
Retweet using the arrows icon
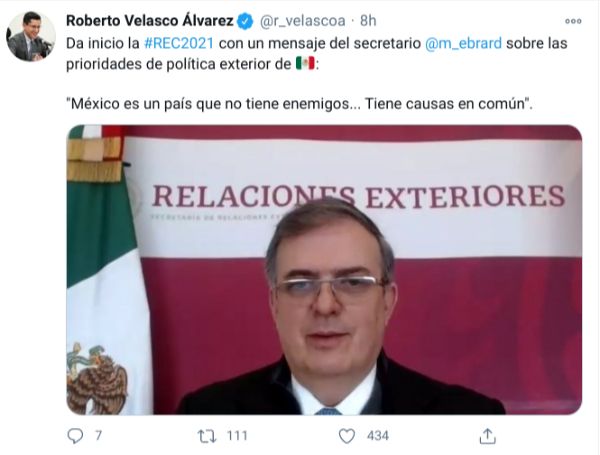[207, 436]
